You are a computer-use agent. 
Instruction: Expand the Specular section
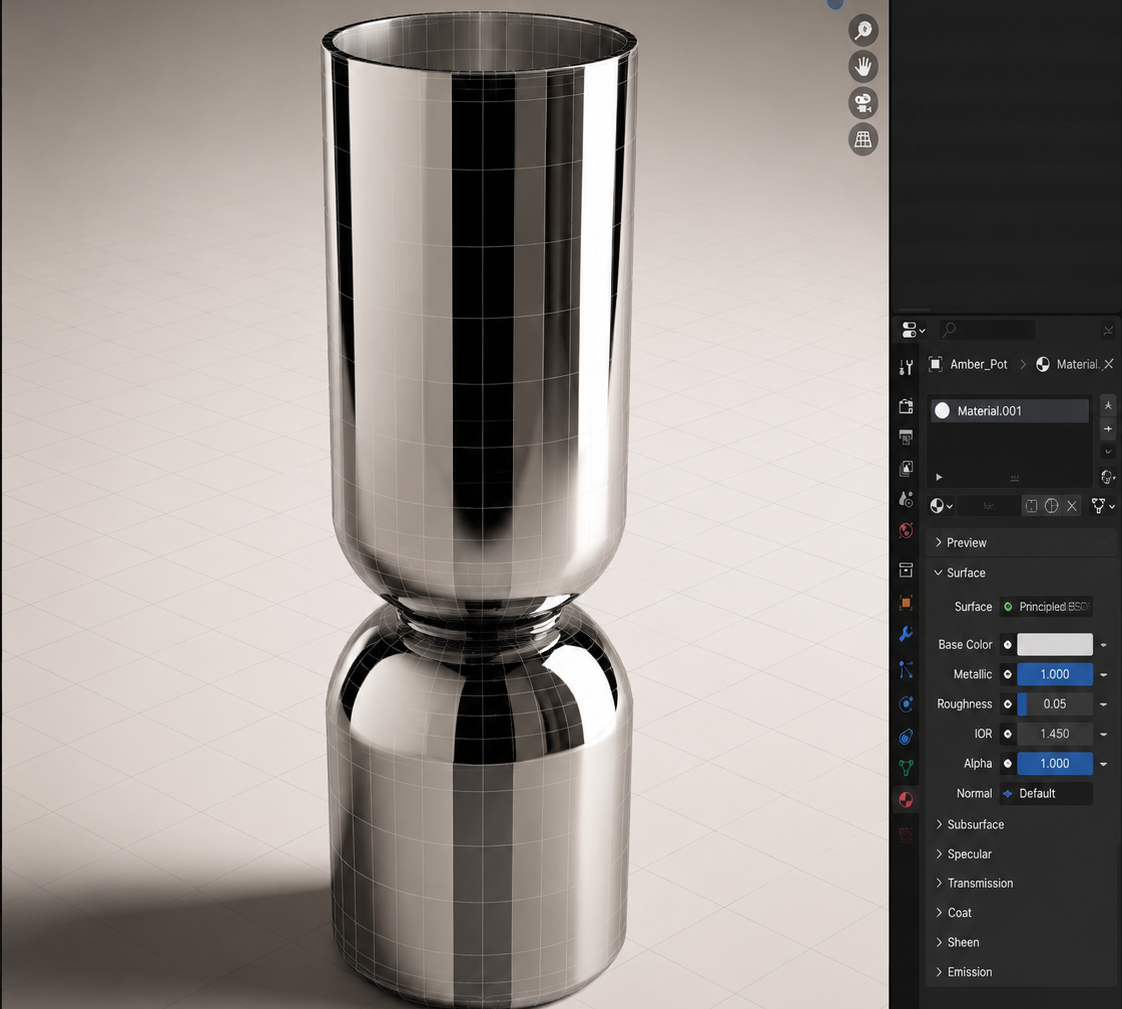click(963, 854)
